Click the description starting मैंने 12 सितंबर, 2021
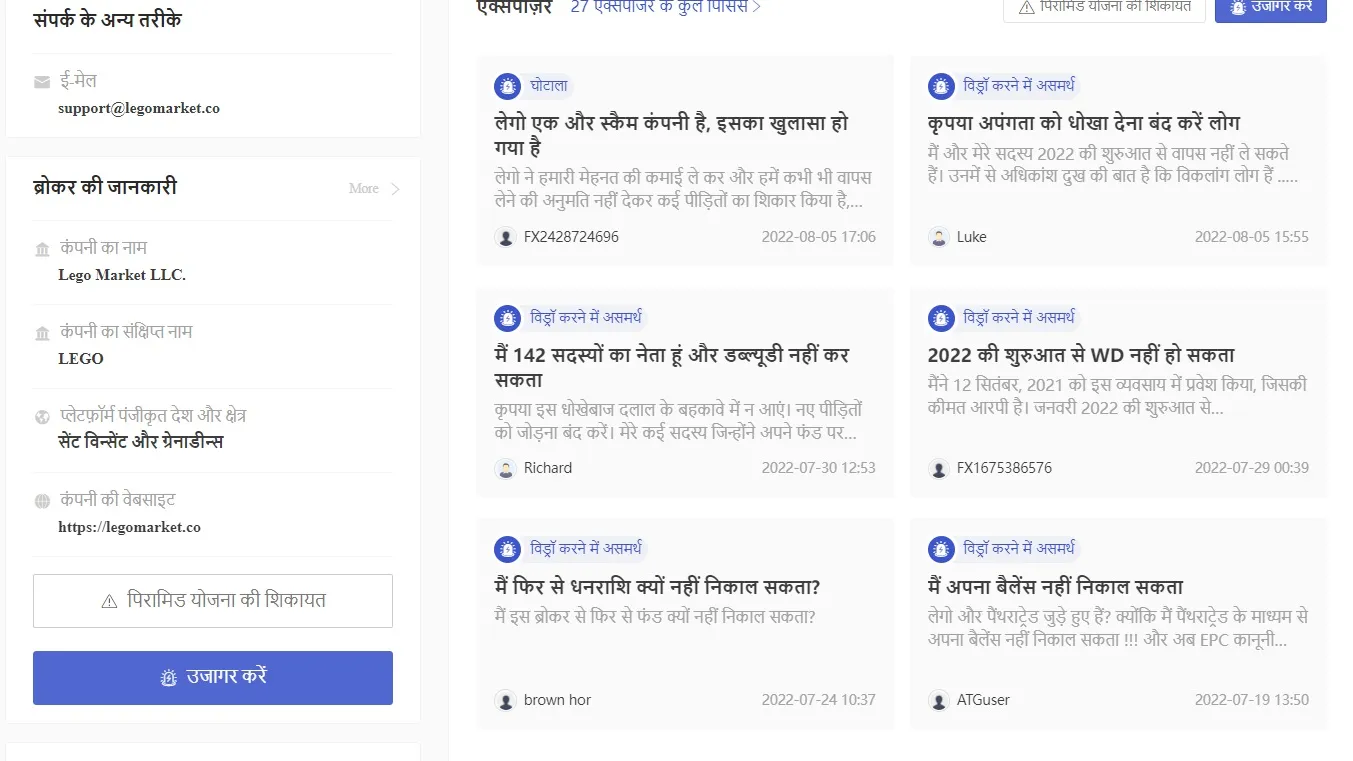Screen dimensions: 1353x761 1118,397
